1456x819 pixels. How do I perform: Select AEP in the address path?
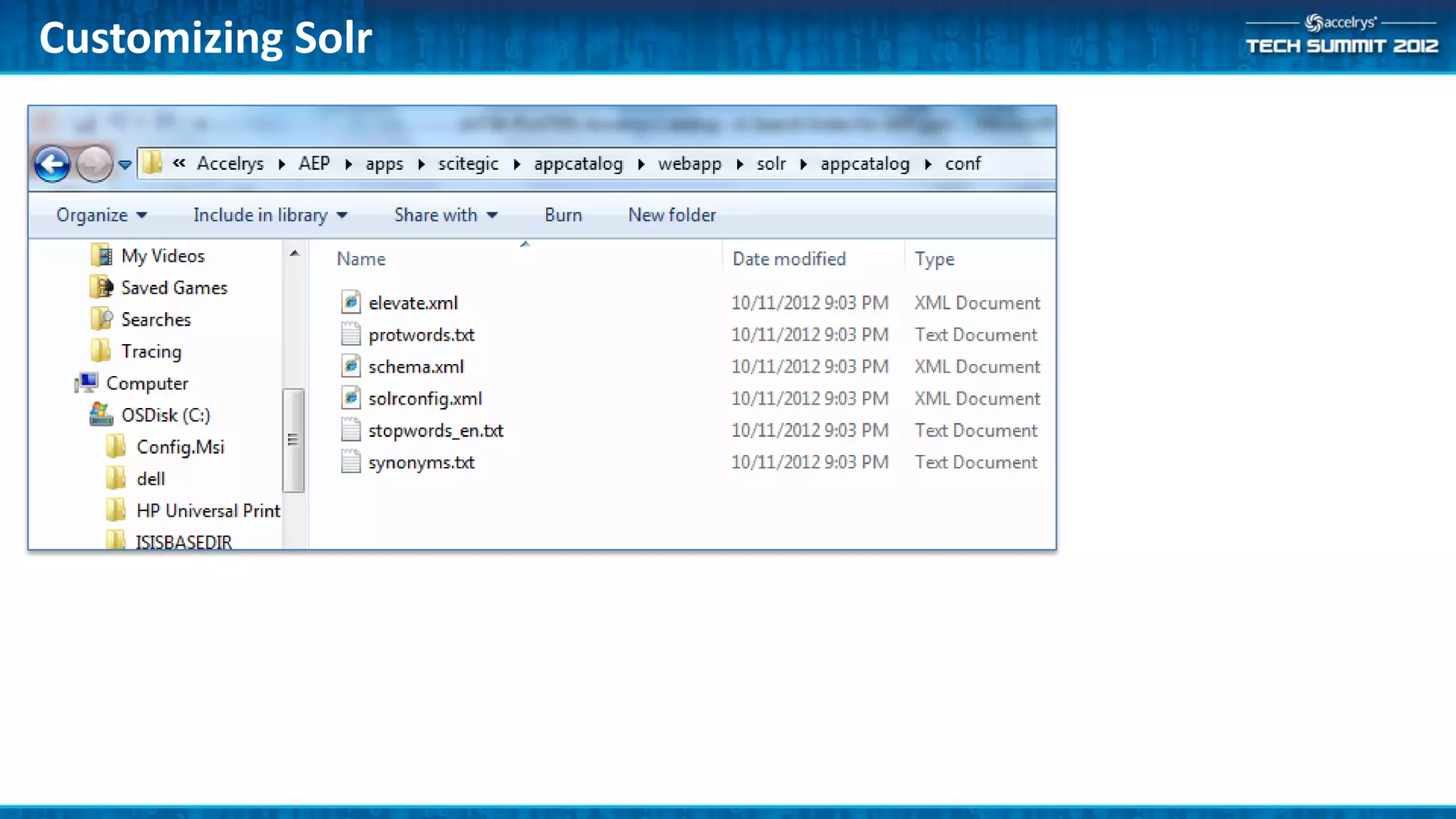[314, 164]
